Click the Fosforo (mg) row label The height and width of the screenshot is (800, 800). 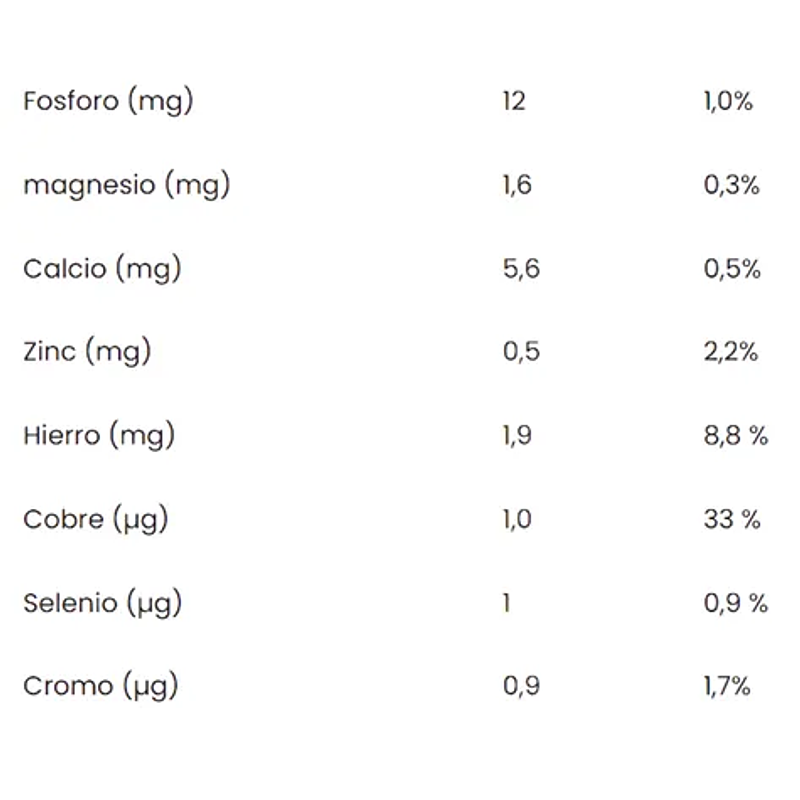[107, 102]
